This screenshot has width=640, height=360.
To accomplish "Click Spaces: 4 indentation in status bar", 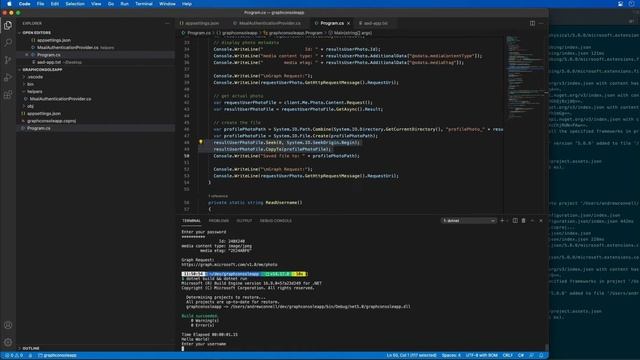I will click(x=451, y=355).
